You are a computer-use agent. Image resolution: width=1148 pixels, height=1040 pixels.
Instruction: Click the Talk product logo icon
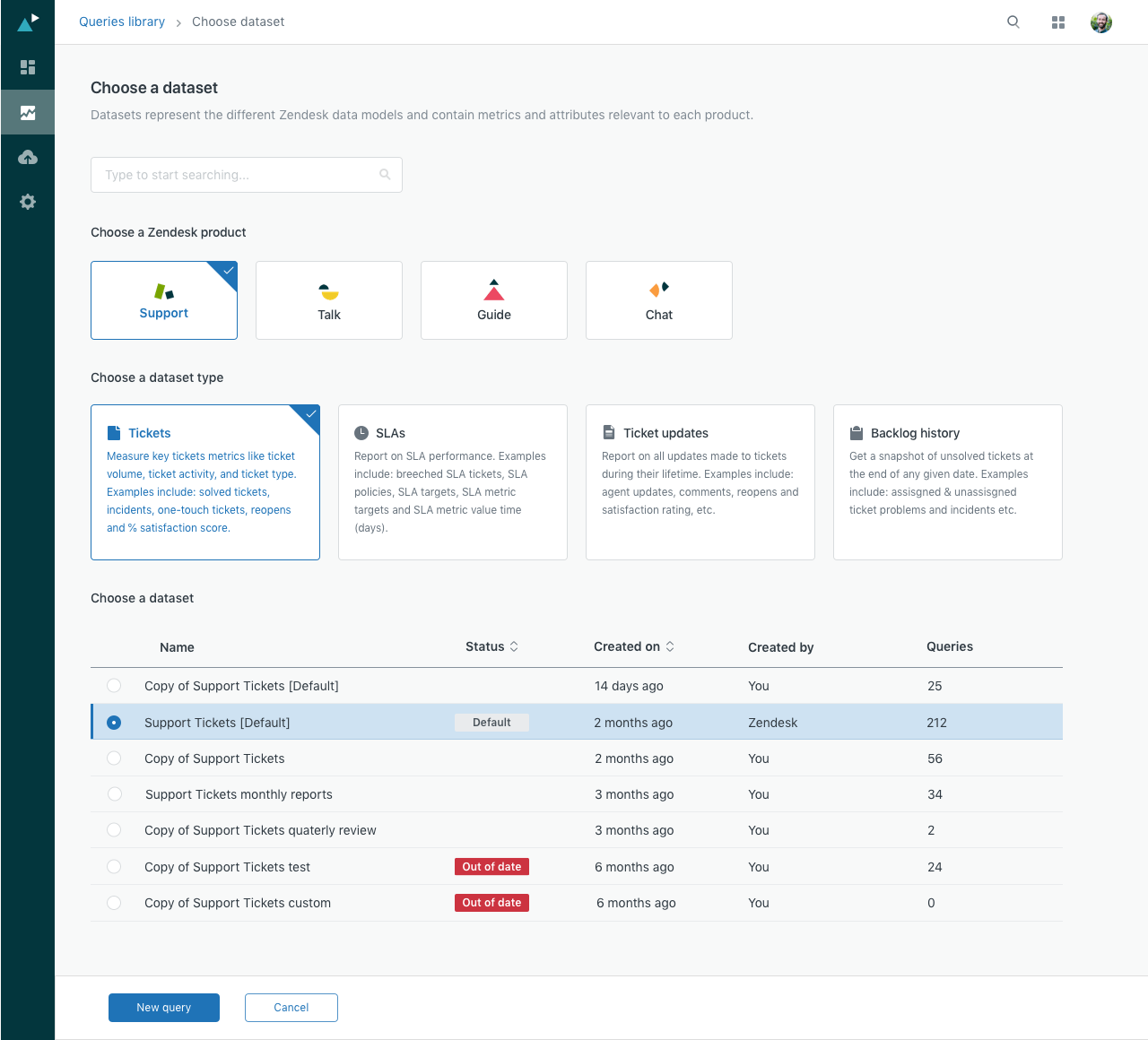pyautogui.click(x=329, y=291)
